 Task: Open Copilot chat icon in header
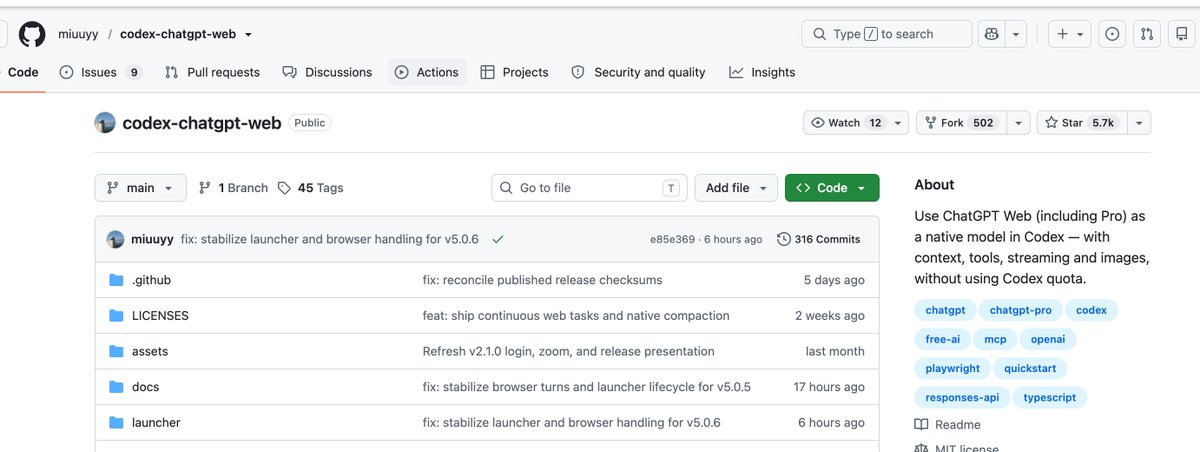click(x=992, y=34)
